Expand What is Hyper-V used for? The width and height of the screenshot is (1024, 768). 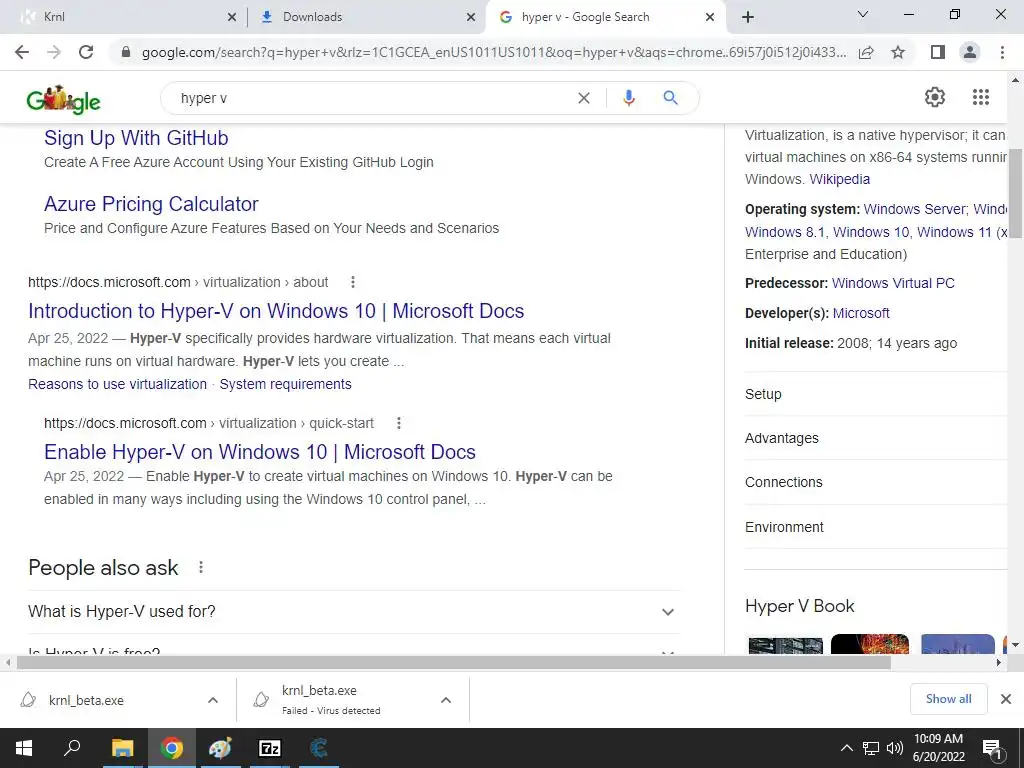click(x=353, y=612)
